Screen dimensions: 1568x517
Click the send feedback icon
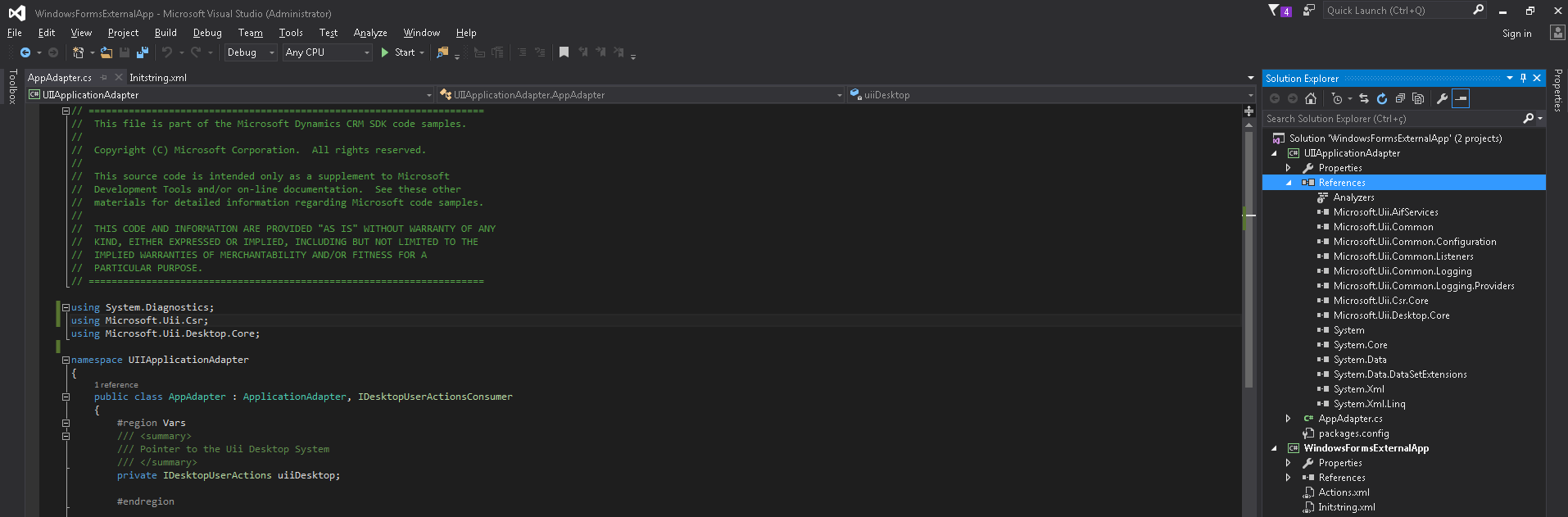[1309, 11]
